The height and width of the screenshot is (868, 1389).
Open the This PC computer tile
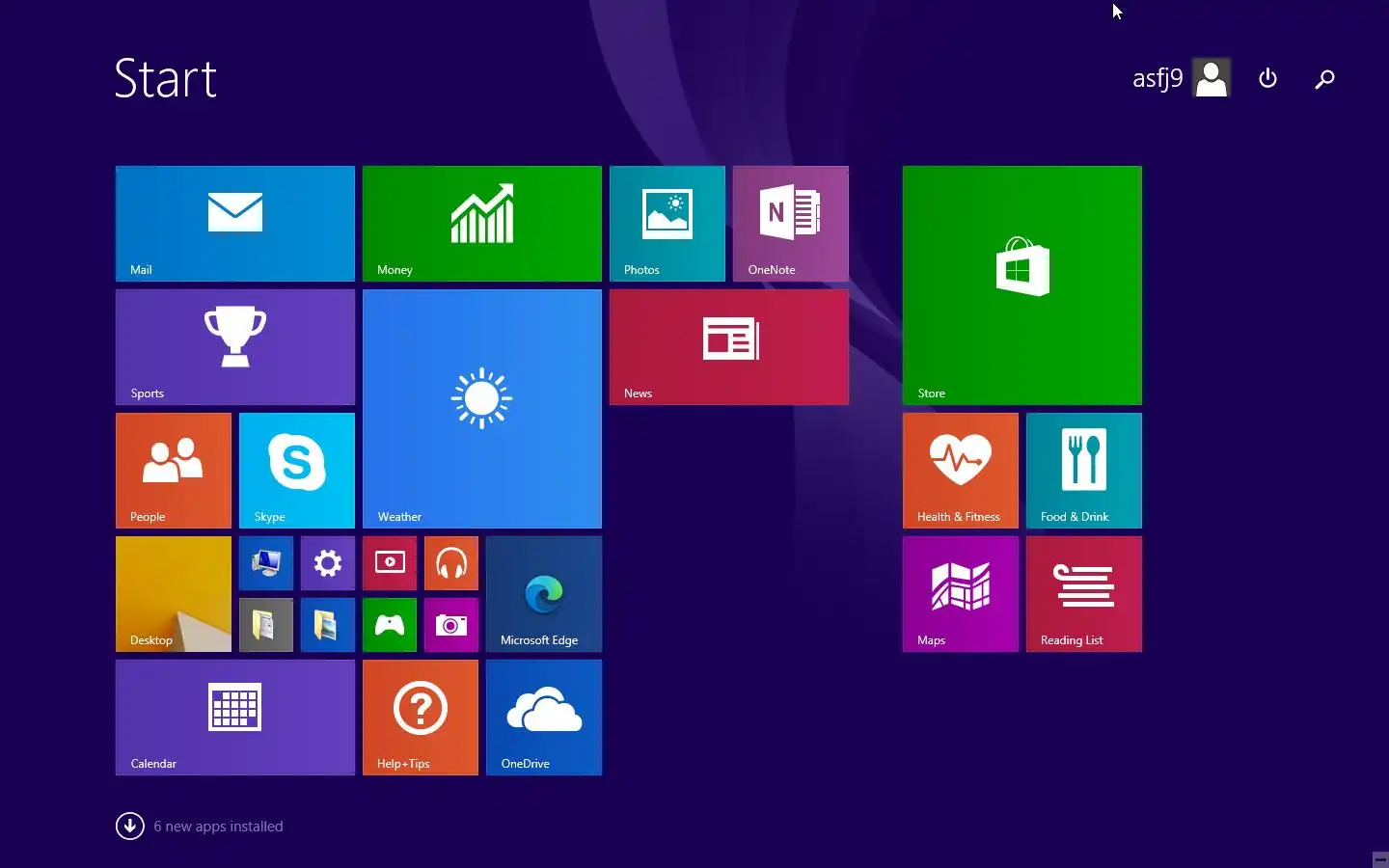coord(266,563)
